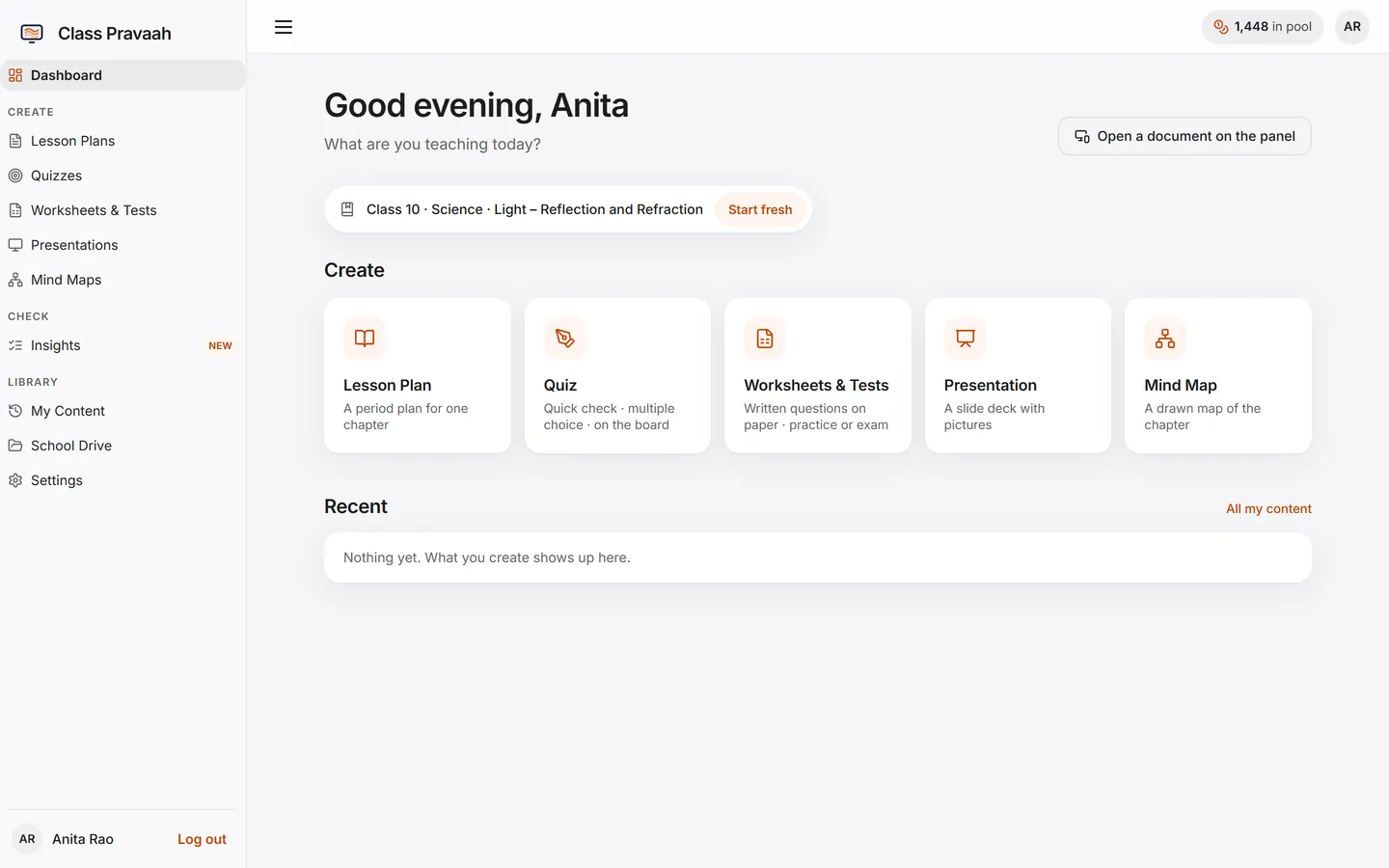Toggle the sidebar with the hamburger icon

284,27
